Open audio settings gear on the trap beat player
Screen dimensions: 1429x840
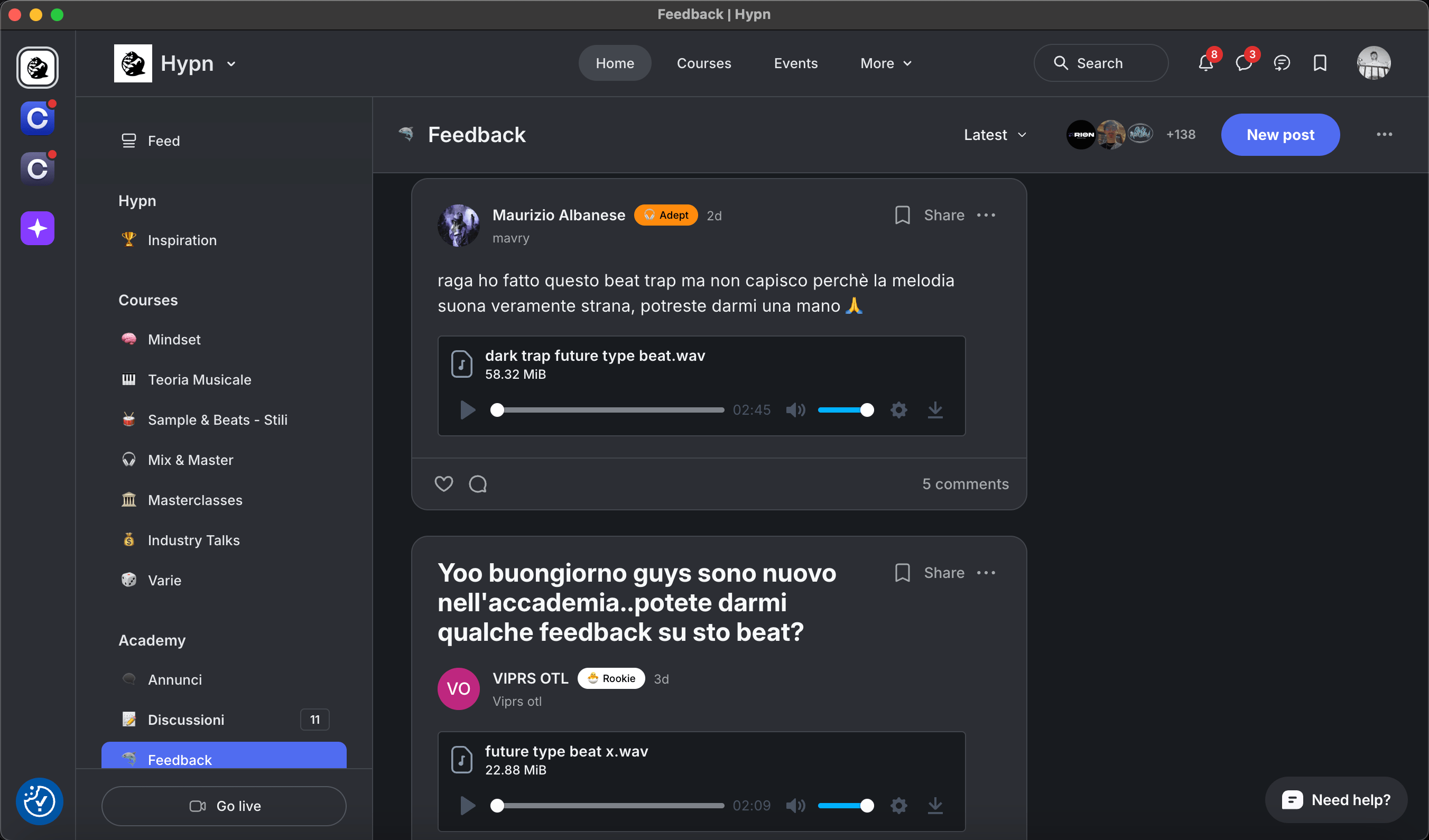899,410
